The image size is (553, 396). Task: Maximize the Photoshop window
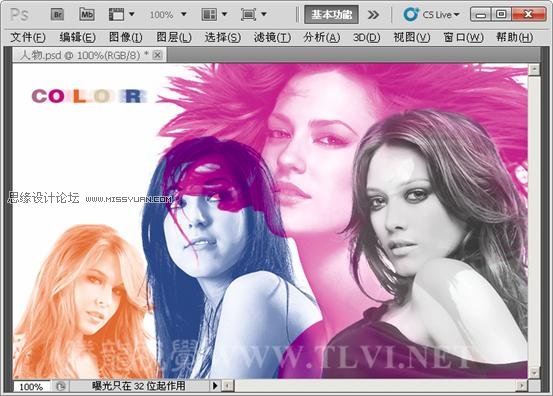501,14
